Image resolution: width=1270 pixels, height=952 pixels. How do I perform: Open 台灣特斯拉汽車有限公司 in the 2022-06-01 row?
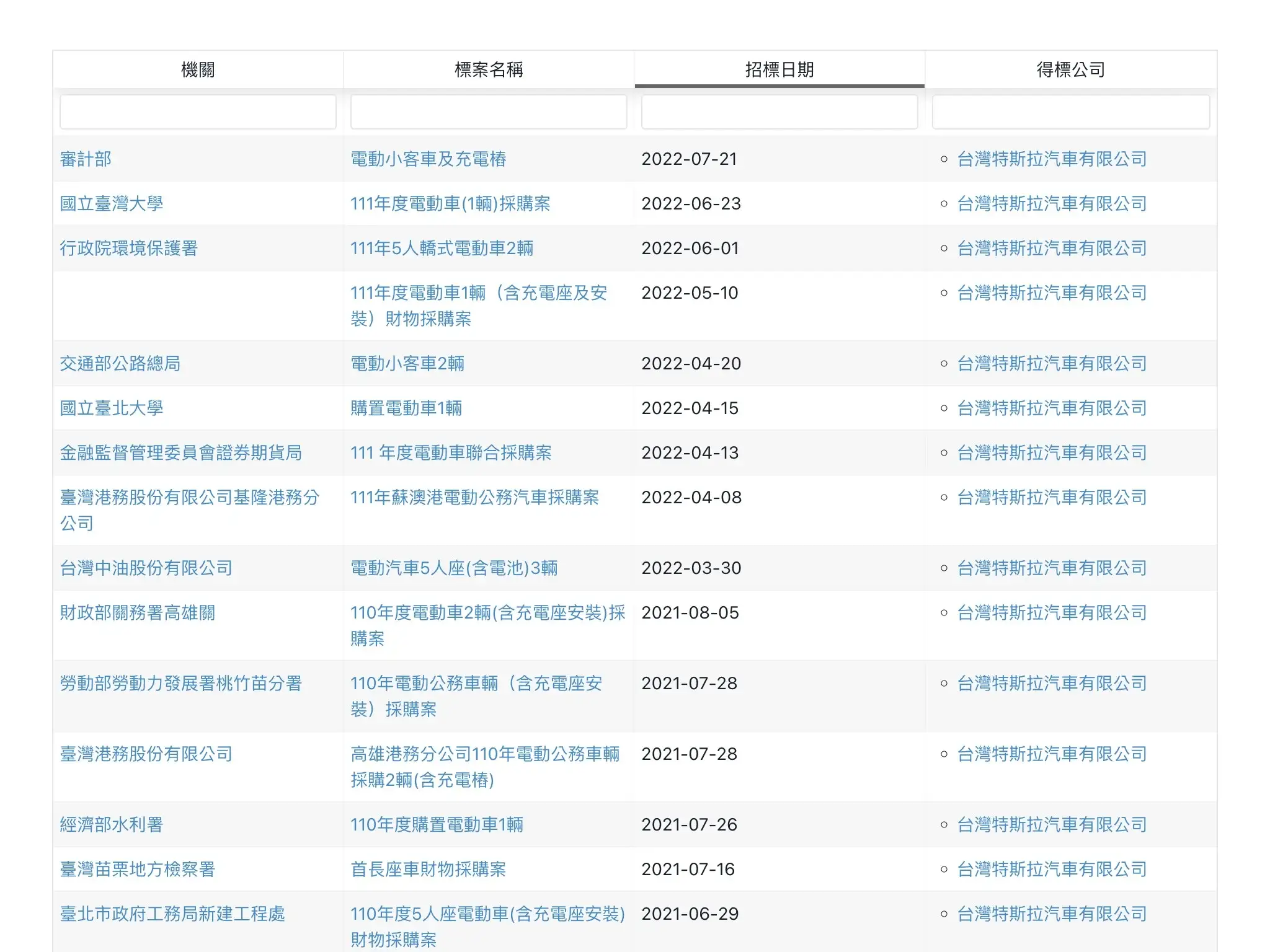[1052, 249]
